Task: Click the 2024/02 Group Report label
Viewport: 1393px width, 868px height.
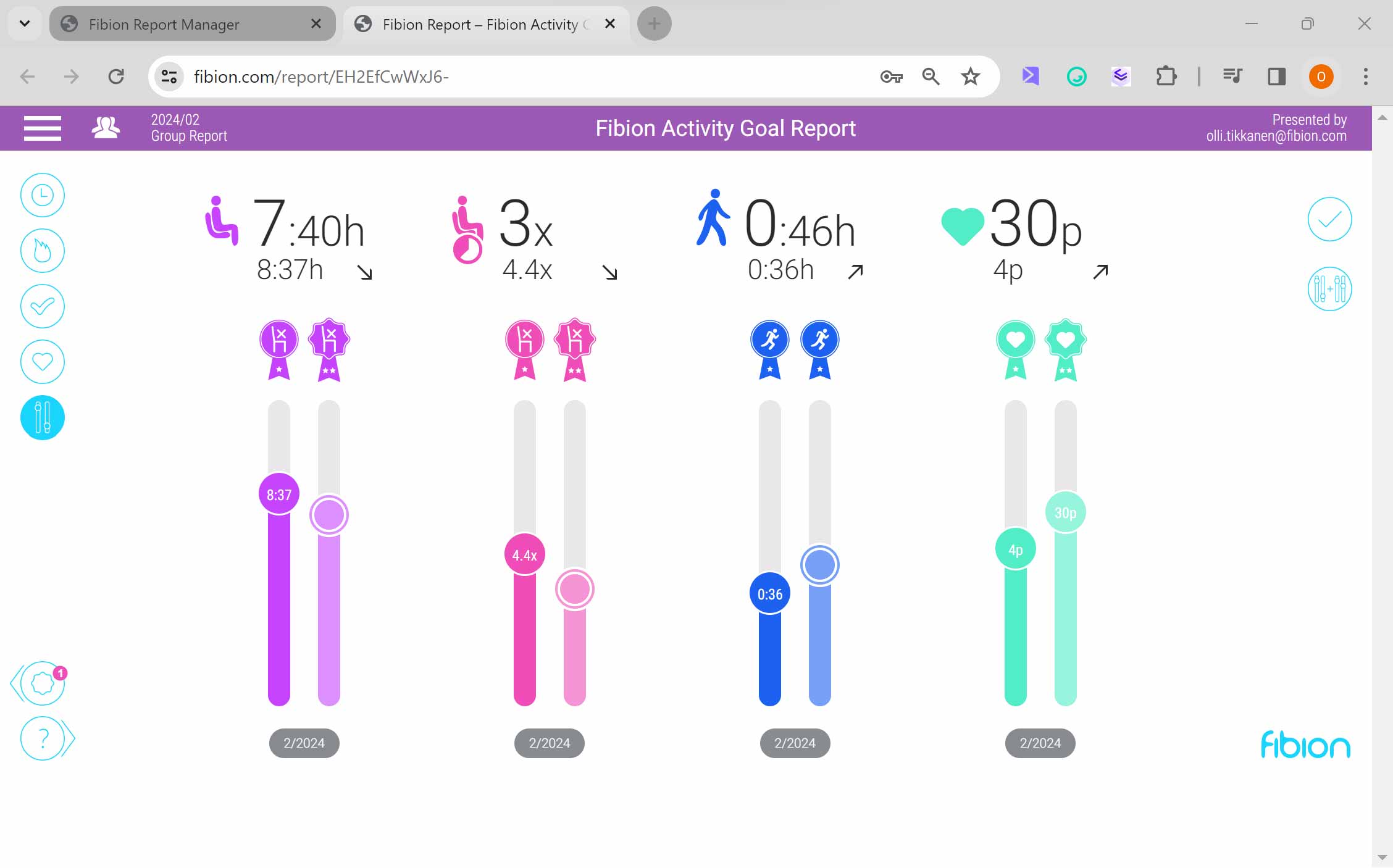Action: tap(189, 128)
